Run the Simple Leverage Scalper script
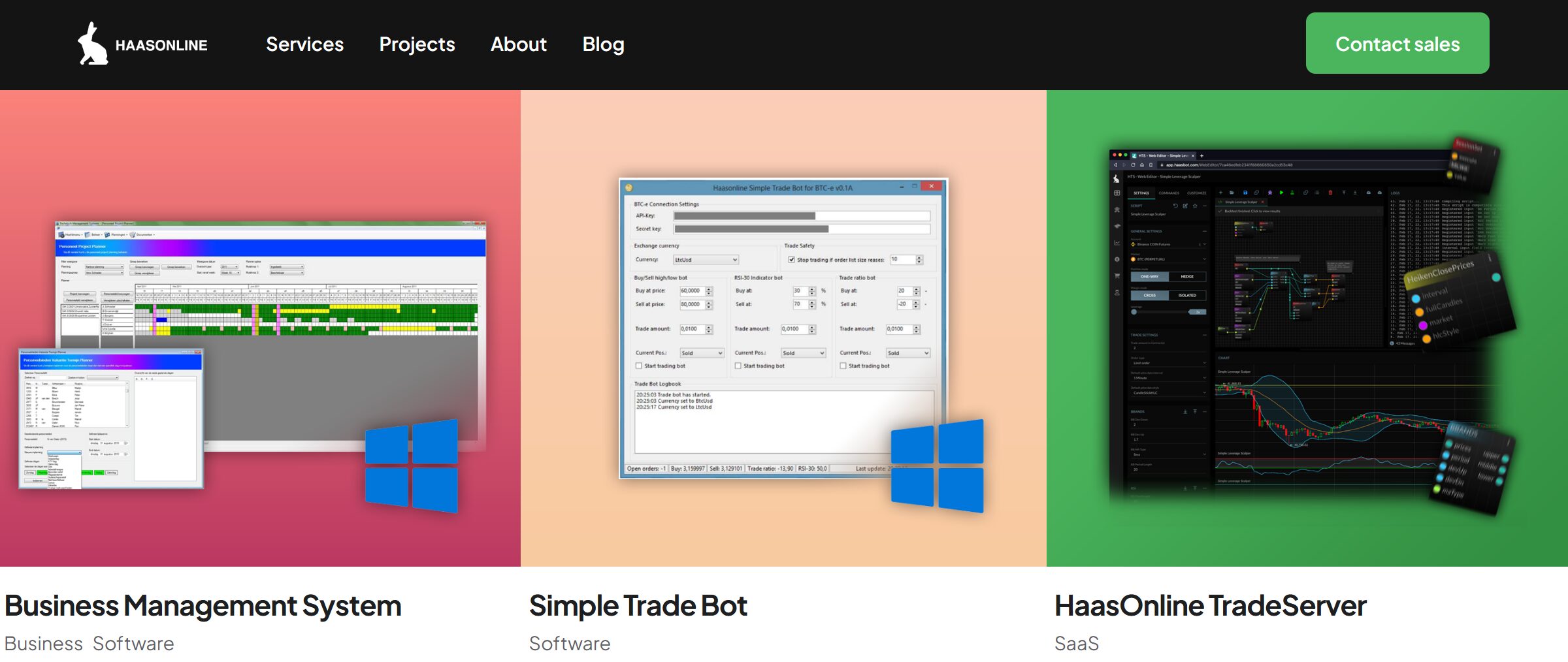1568x662 pixels. [1282, 193]
